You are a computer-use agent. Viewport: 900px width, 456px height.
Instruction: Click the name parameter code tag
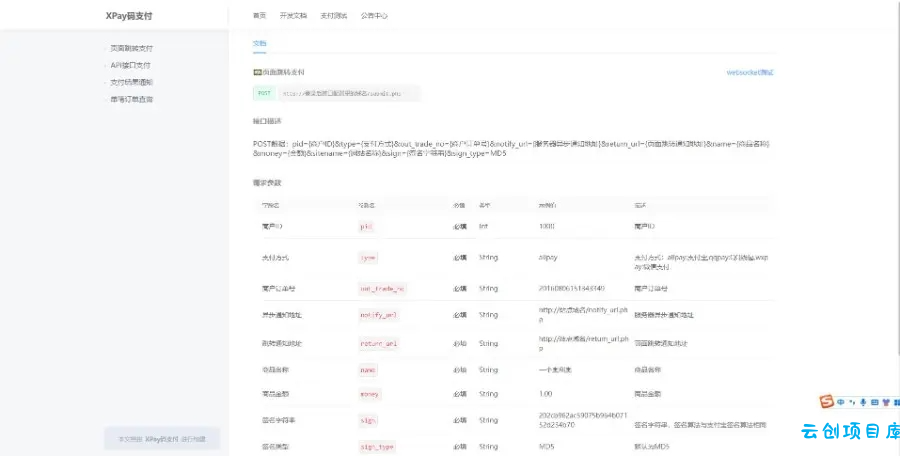point(368,370)
